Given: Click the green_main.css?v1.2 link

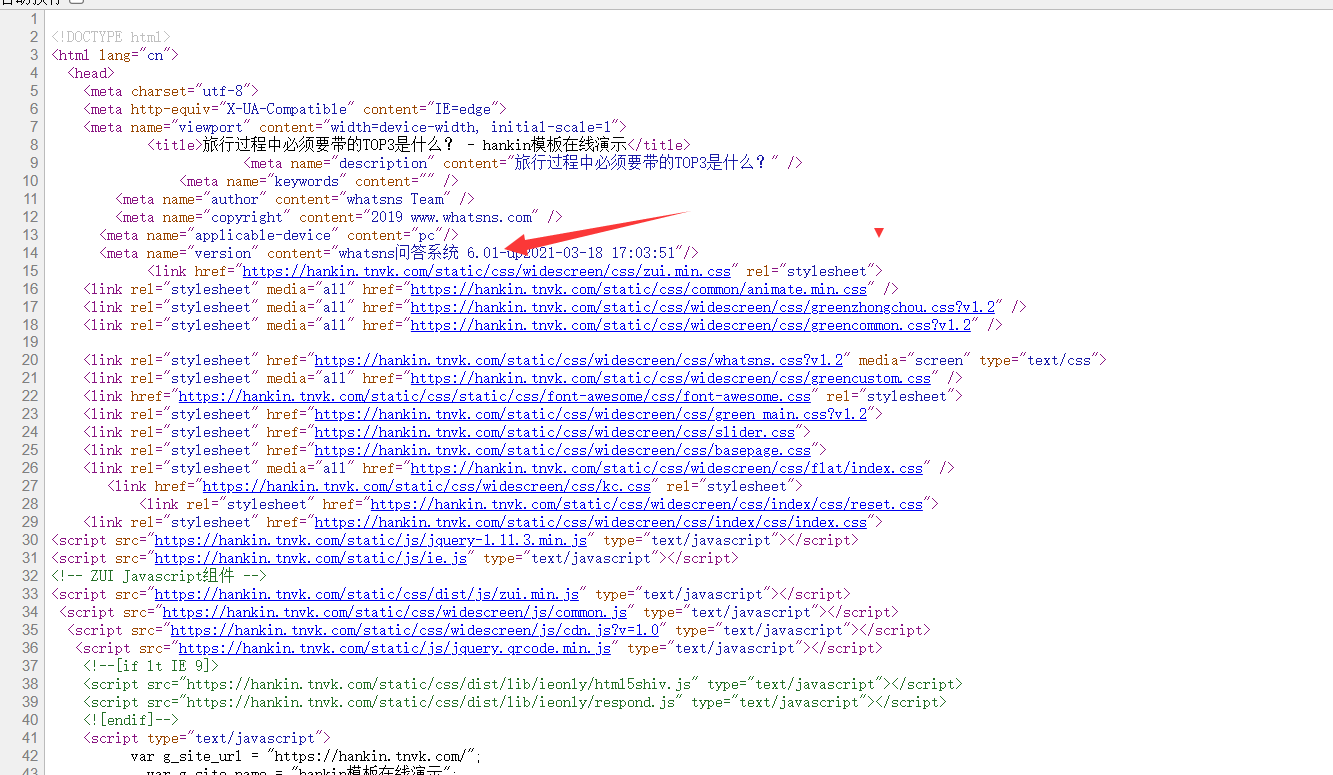Looking at the screenshot, I should tap(590, 414).
